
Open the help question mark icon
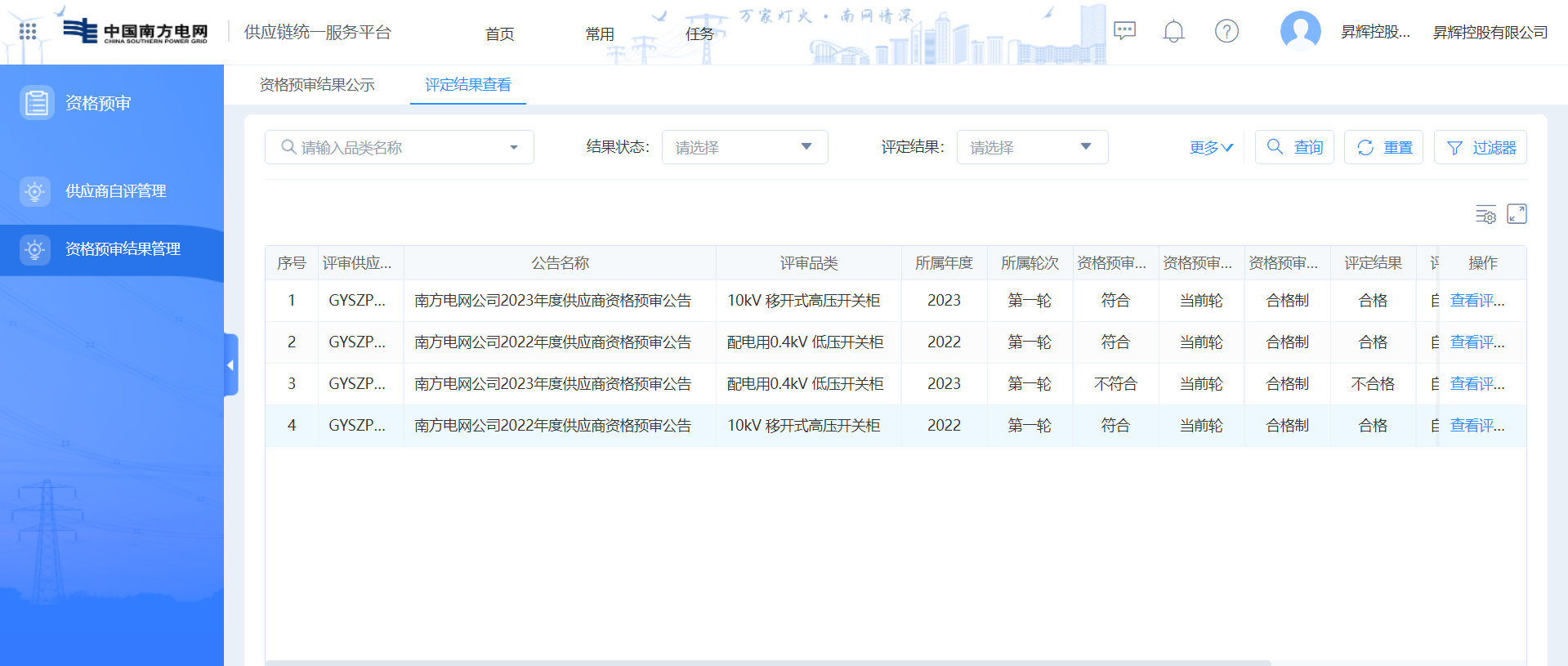(1226, 32)
